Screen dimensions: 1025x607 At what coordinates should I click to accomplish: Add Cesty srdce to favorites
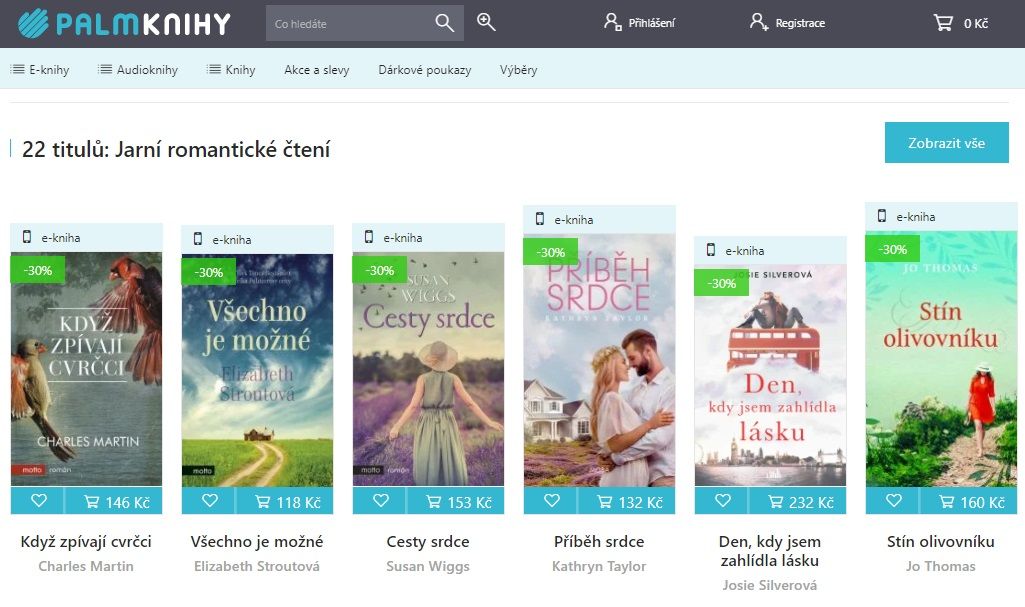[380, 501]
